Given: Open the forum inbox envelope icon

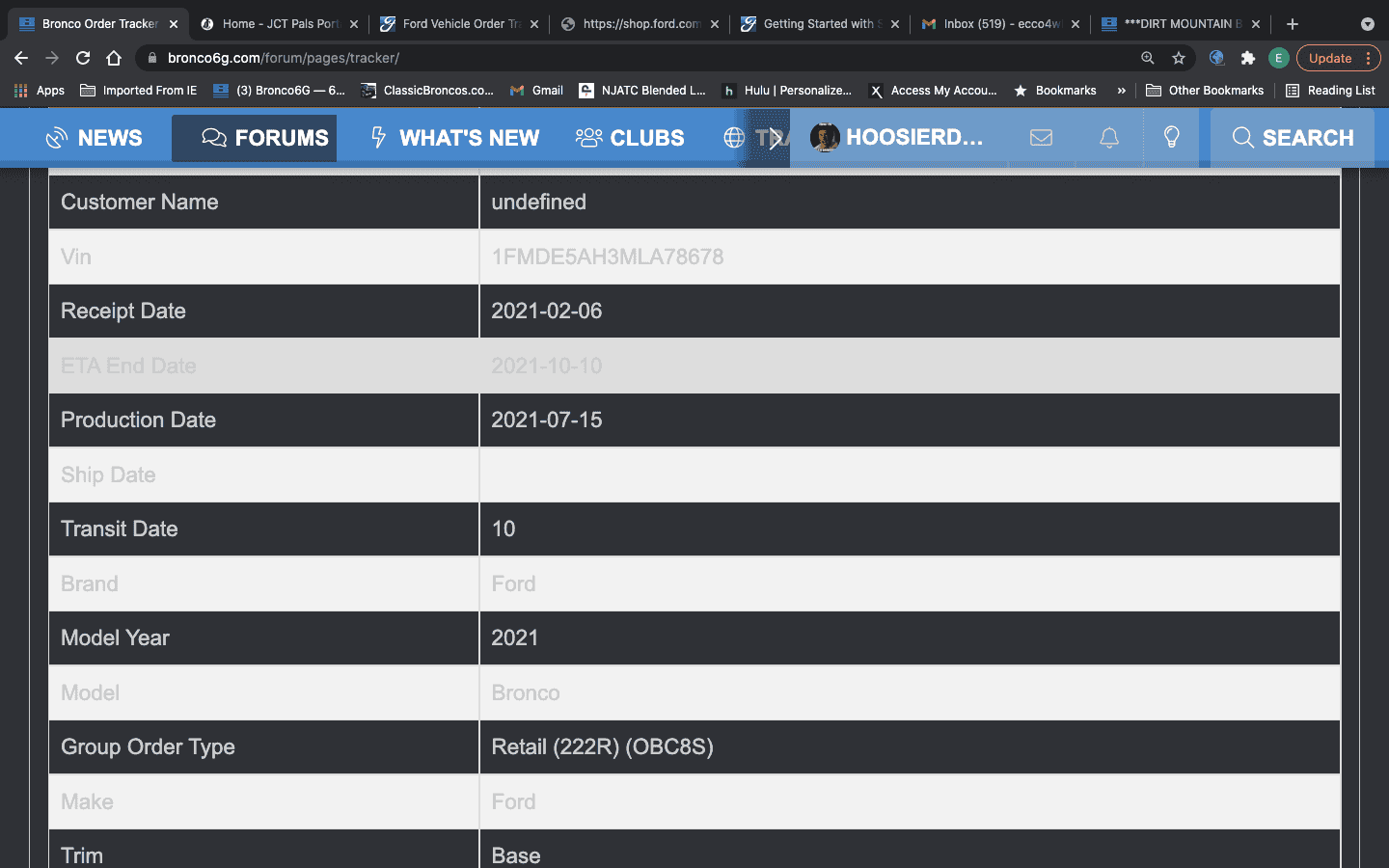Looking at the screenshot, I should [1041, 138].
